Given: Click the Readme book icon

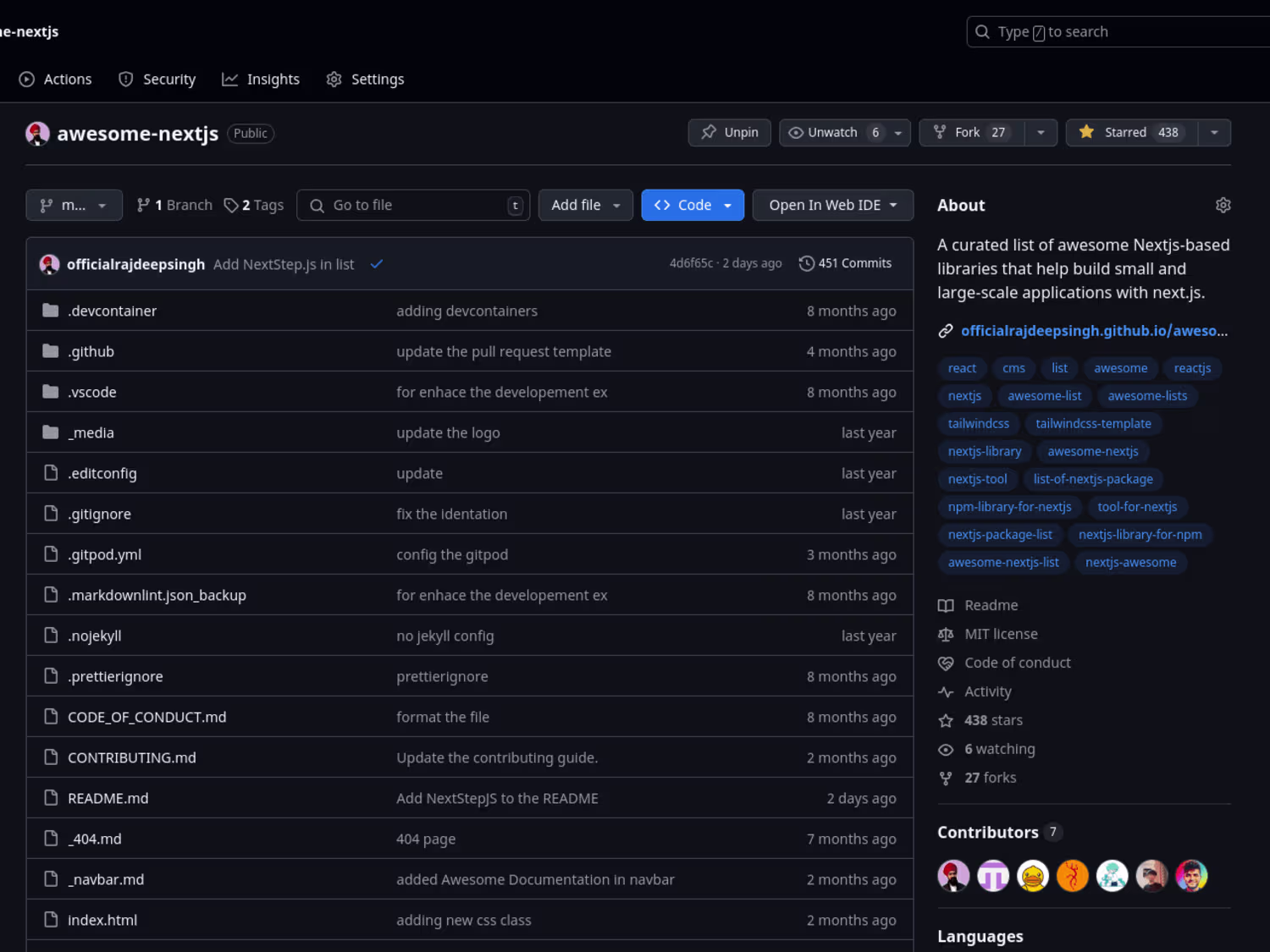Looking at the screenshot, I should [x=946, y=605].
